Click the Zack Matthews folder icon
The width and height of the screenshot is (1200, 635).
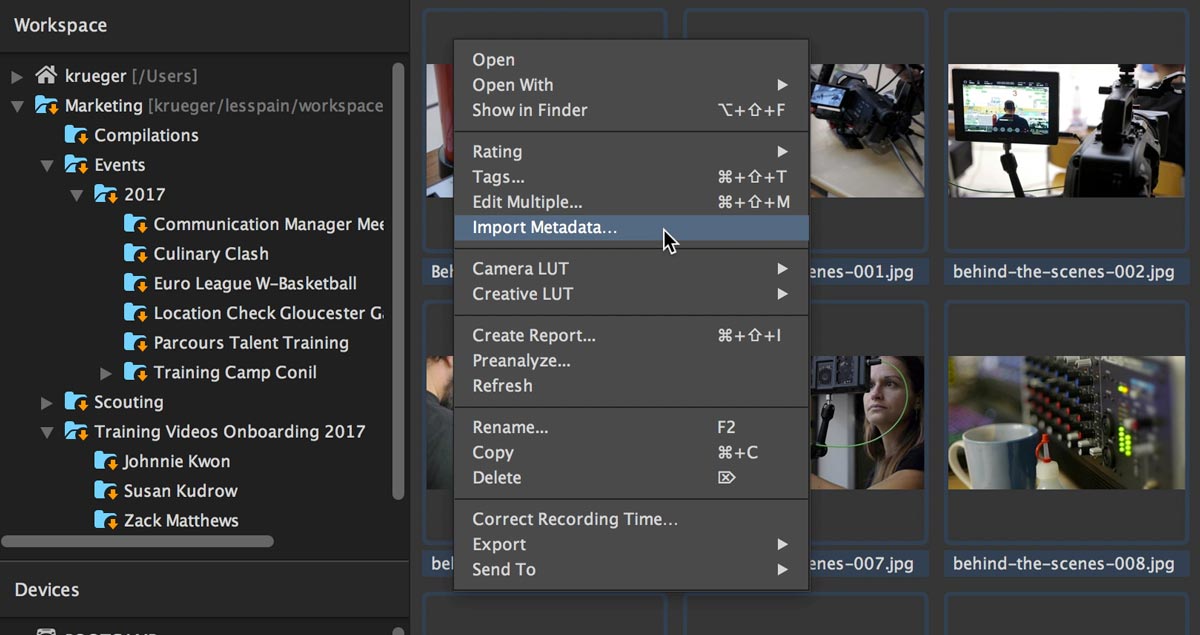click(106, 520)
